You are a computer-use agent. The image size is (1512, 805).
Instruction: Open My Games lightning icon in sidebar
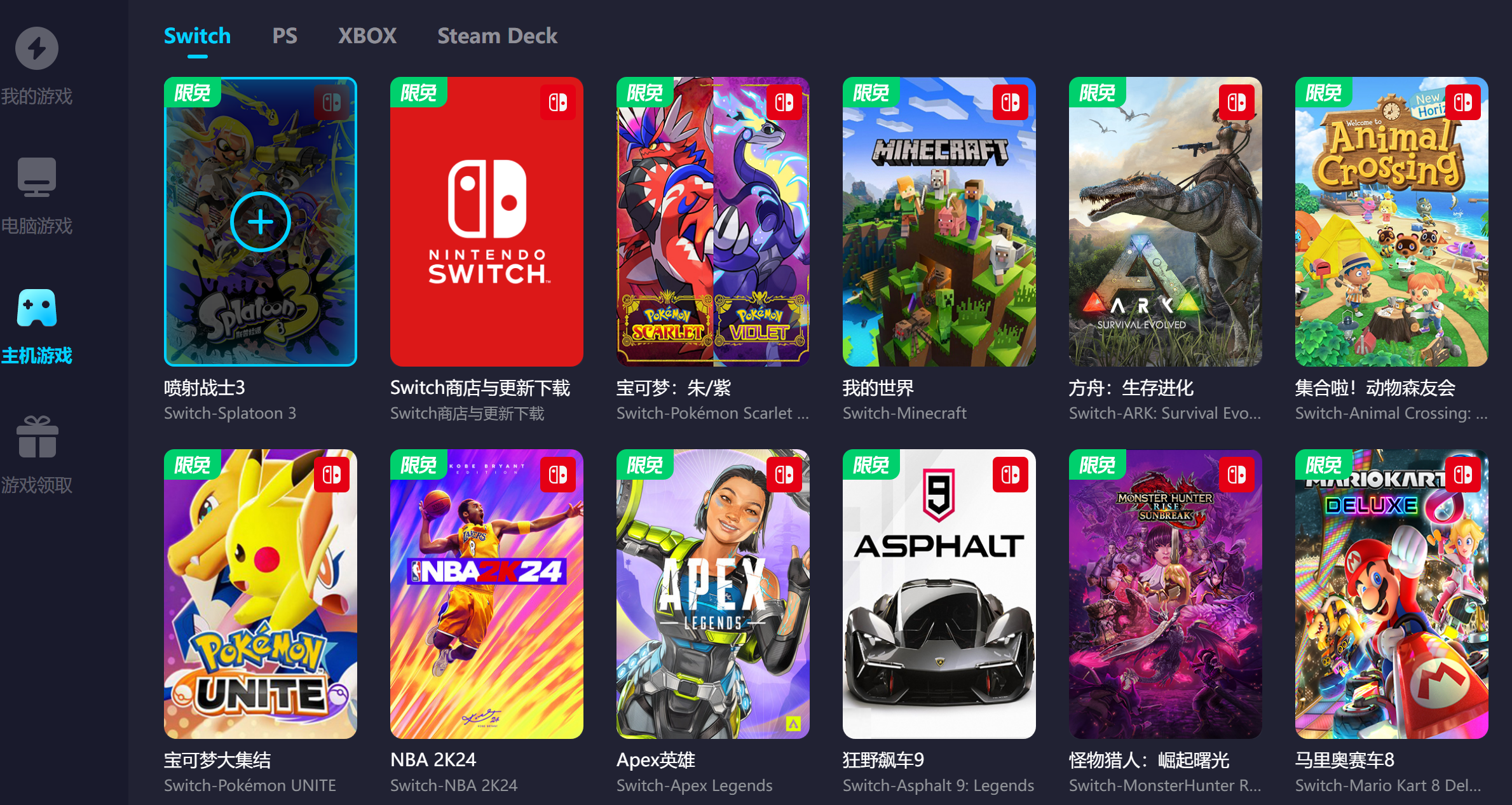tap(37, 48)
